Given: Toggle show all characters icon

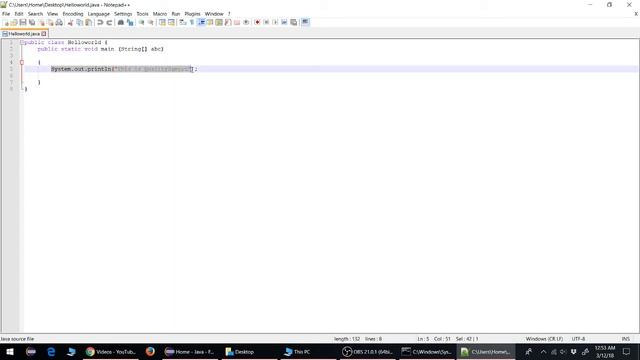Looking at the screenshot, I should pos(192,22).
